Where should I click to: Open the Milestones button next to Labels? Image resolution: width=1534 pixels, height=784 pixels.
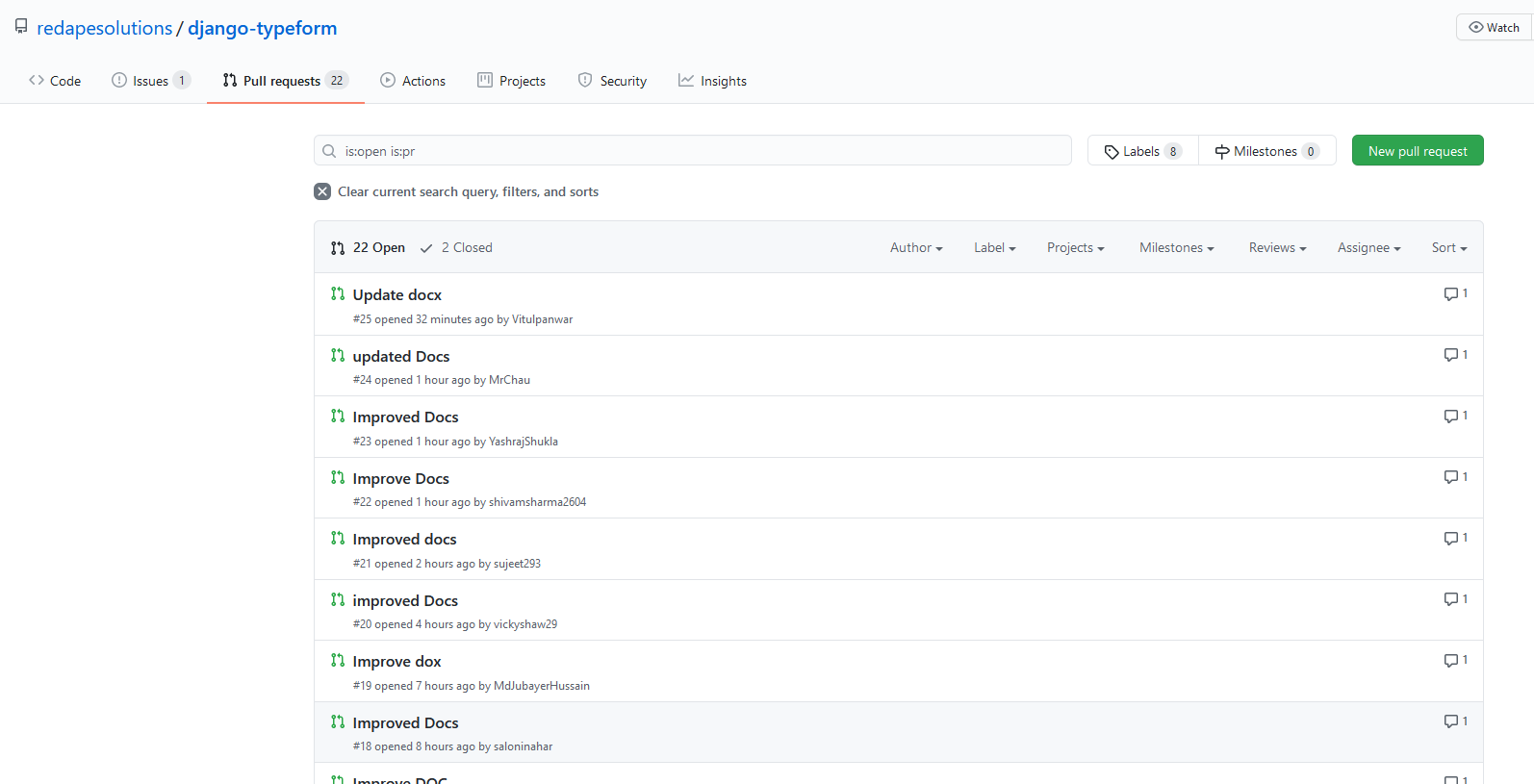1267,151
